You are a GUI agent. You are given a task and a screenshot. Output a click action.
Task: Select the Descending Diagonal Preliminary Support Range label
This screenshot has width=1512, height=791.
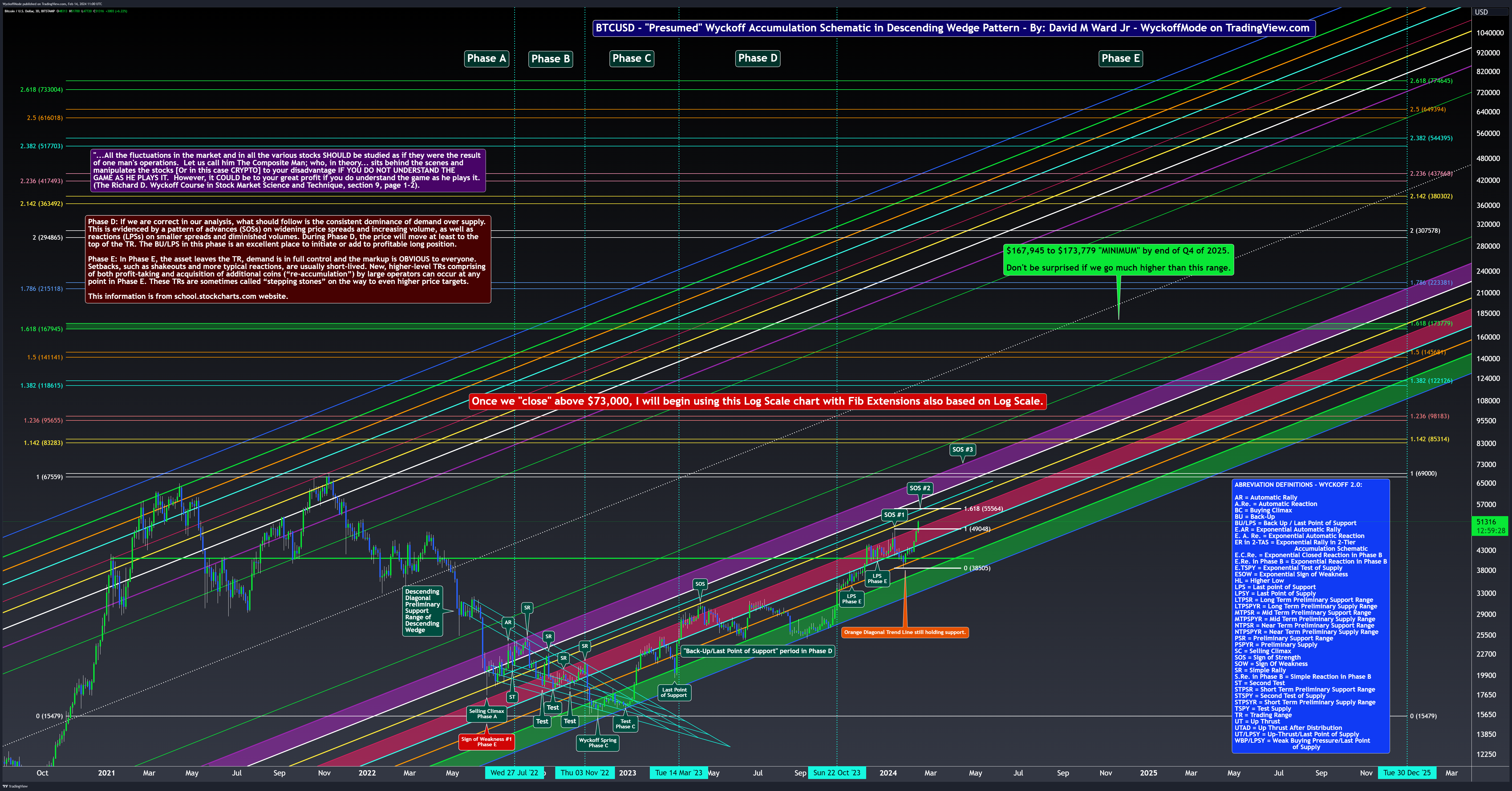click(423, 611)
